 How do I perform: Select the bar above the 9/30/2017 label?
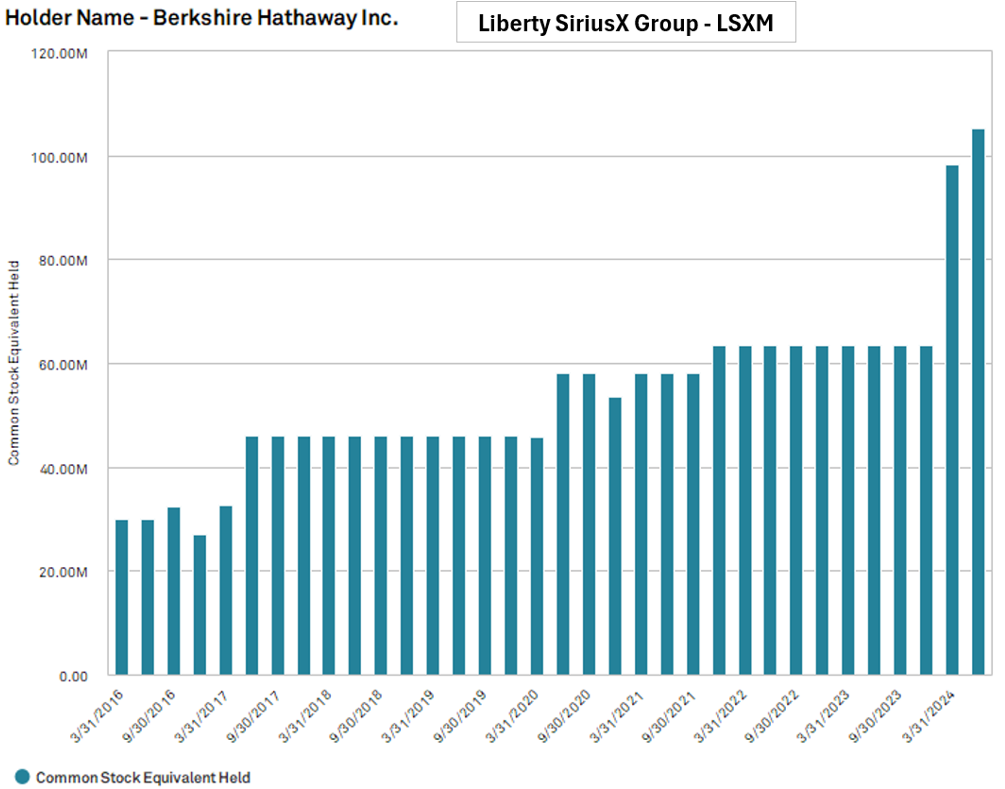(278, 556)
